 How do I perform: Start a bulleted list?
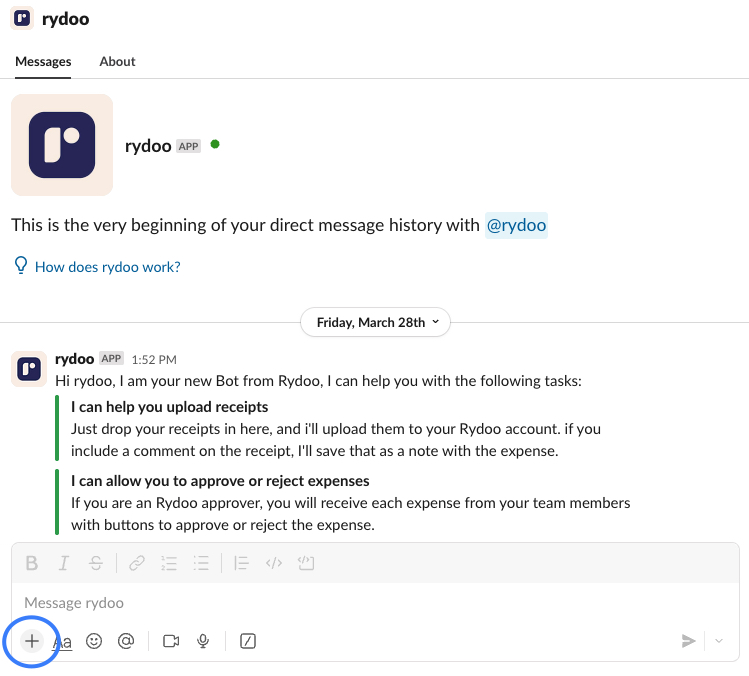[201, 563]
